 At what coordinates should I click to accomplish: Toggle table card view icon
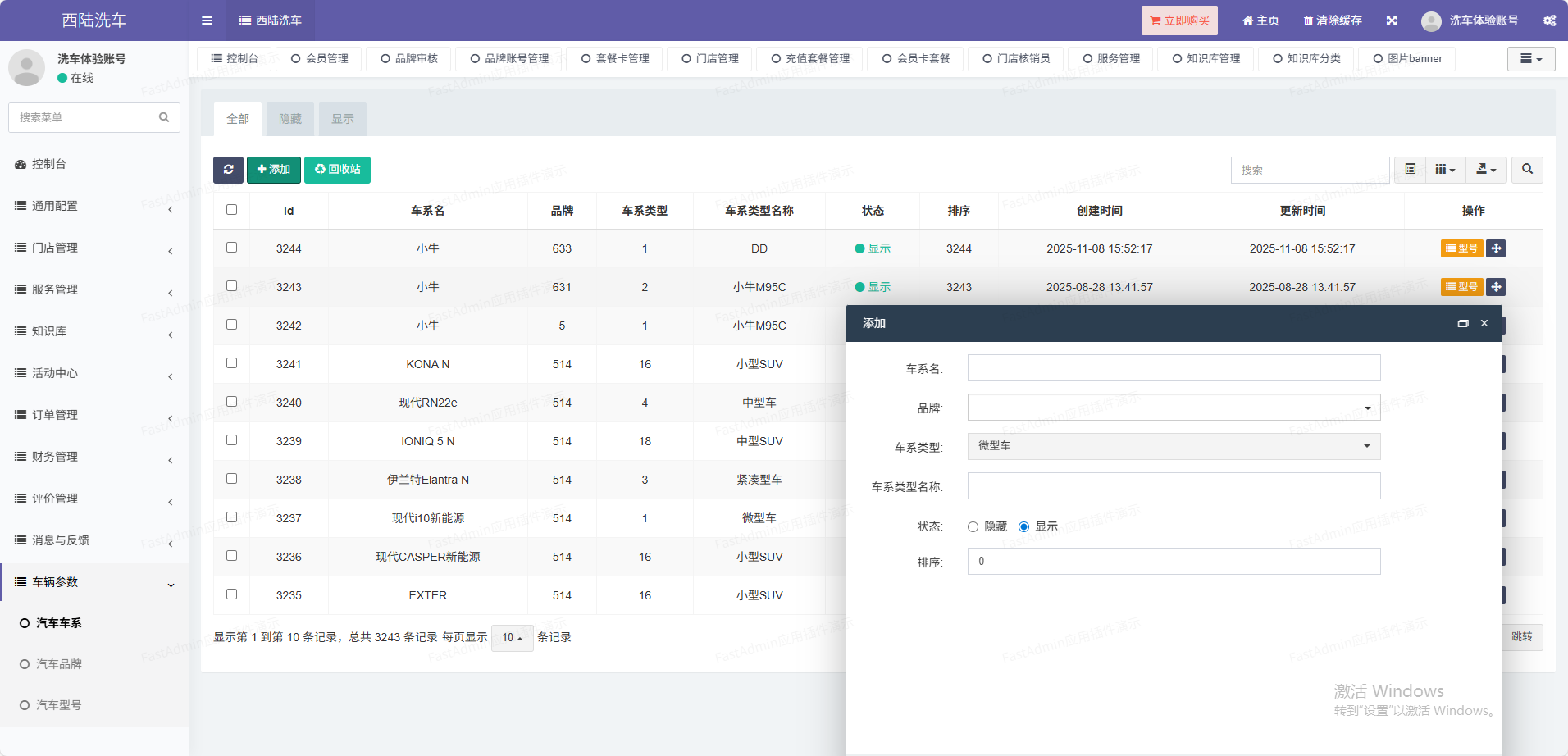(1411, 170)
